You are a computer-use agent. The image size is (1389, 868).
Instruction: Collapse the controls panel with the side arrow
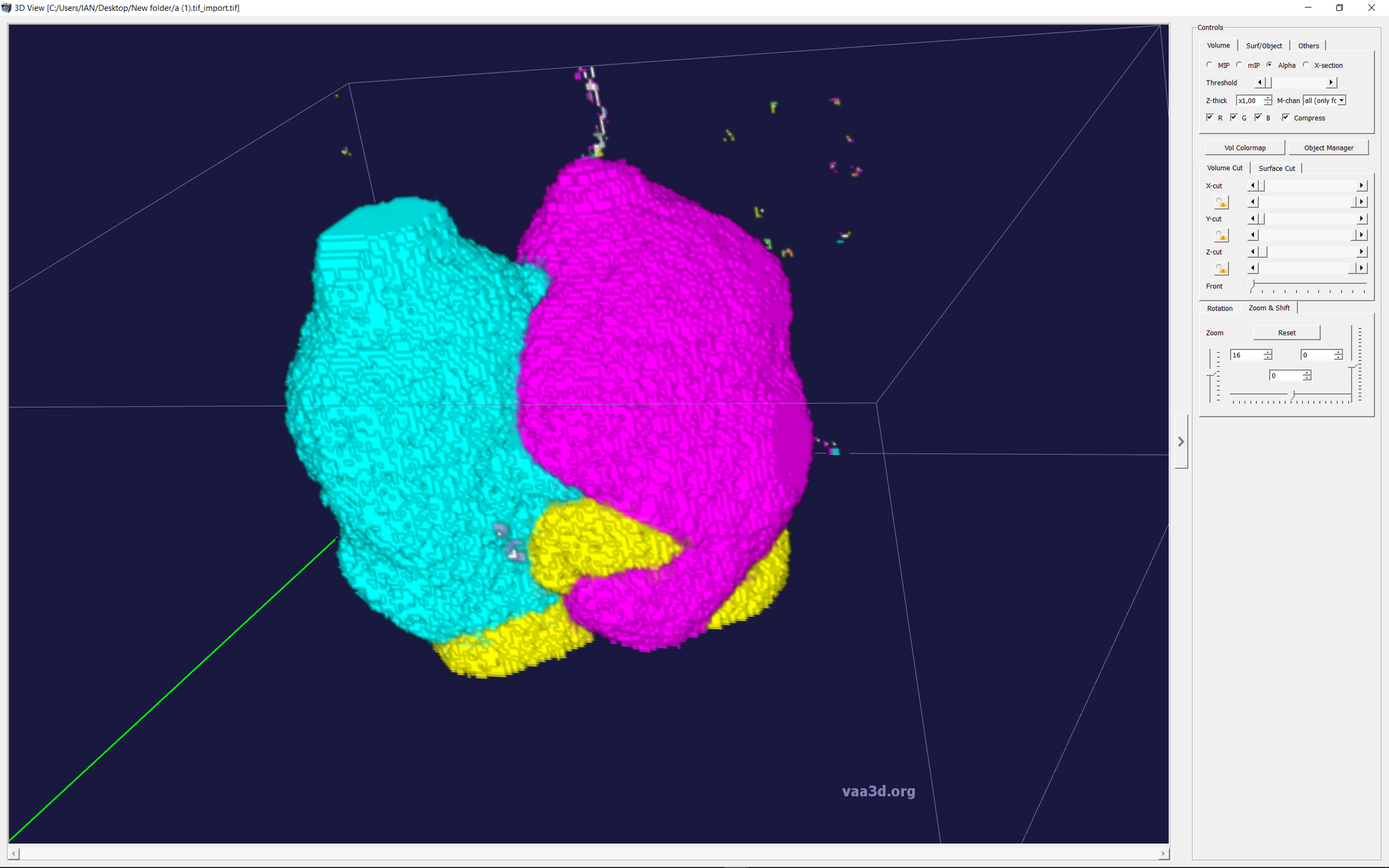[x=1181, y=441]
